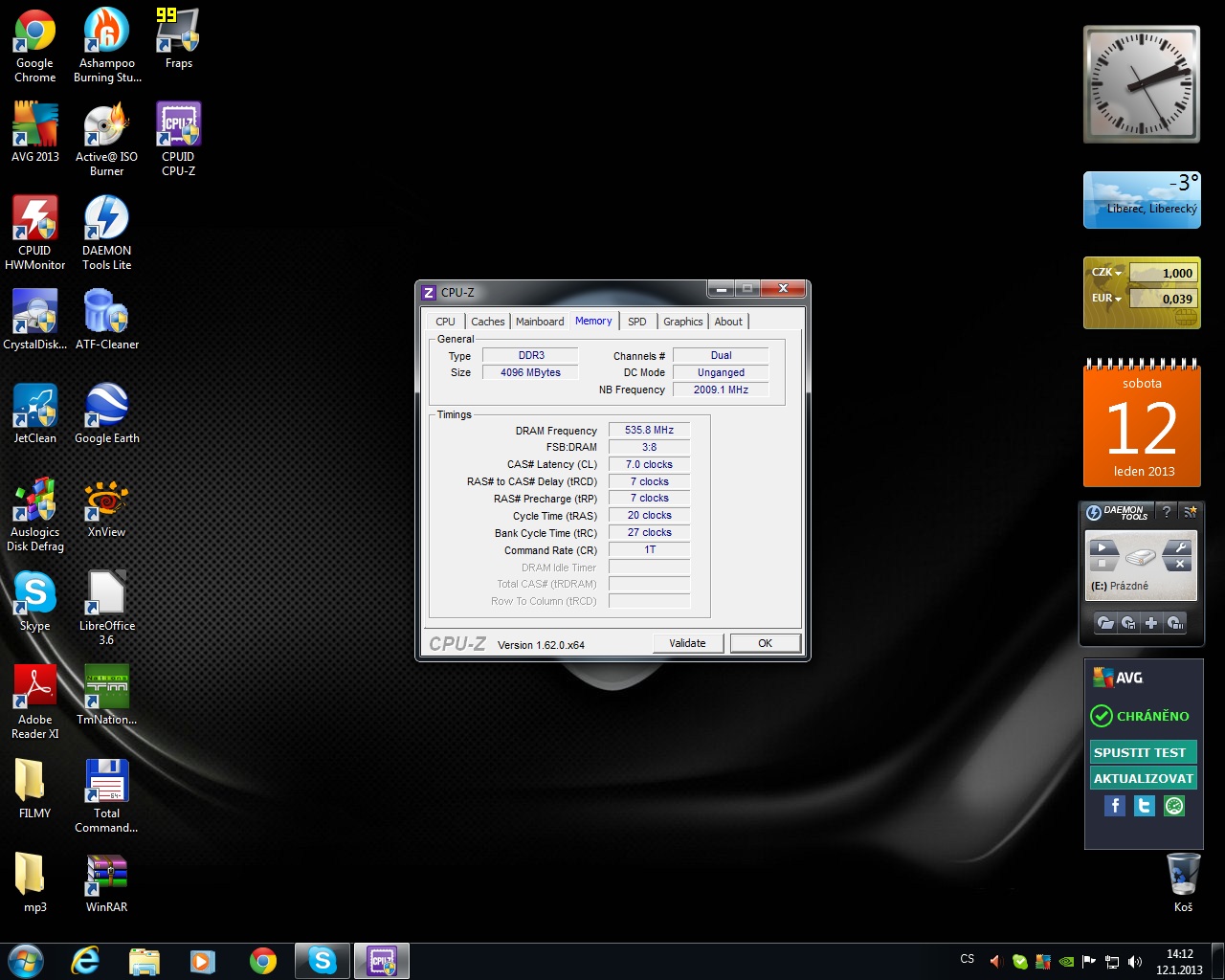Click the plus add-drive icon in DAEMON Tools gadget
Viewport: 1225px width, 980px height.
point(1151,623)
